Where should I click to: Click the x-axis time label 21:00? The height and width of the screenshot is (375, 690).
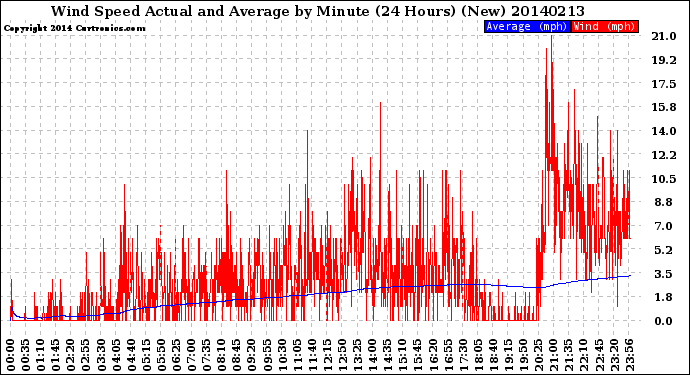click(x=553, y=355)
